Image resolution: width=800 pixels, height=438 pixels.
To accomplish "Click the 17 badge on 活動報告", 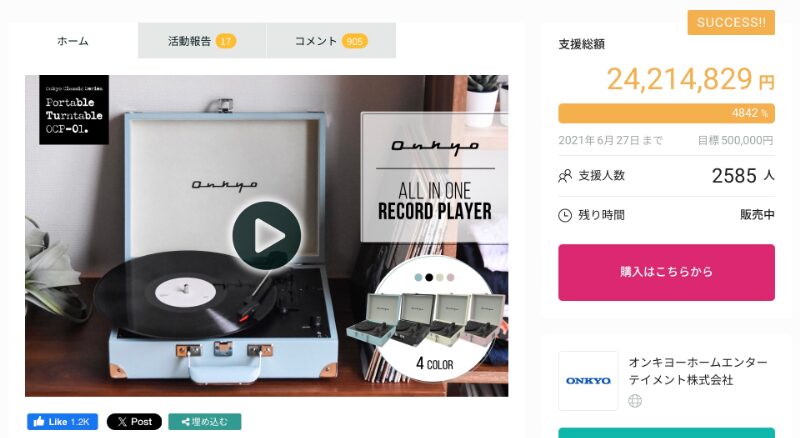I will click(226, 41).
